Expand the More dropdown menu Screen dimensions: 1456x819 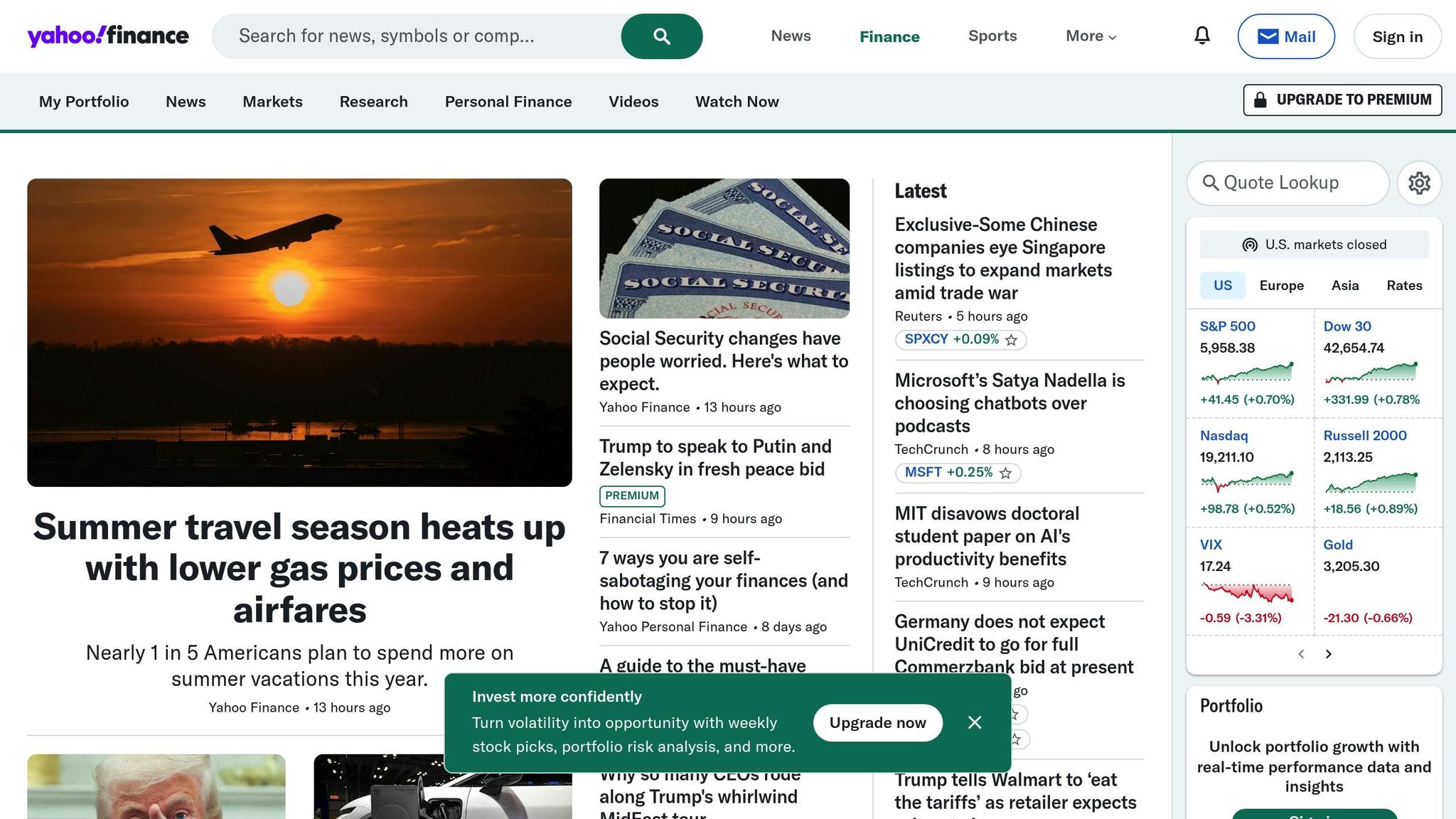(1091, 36)
